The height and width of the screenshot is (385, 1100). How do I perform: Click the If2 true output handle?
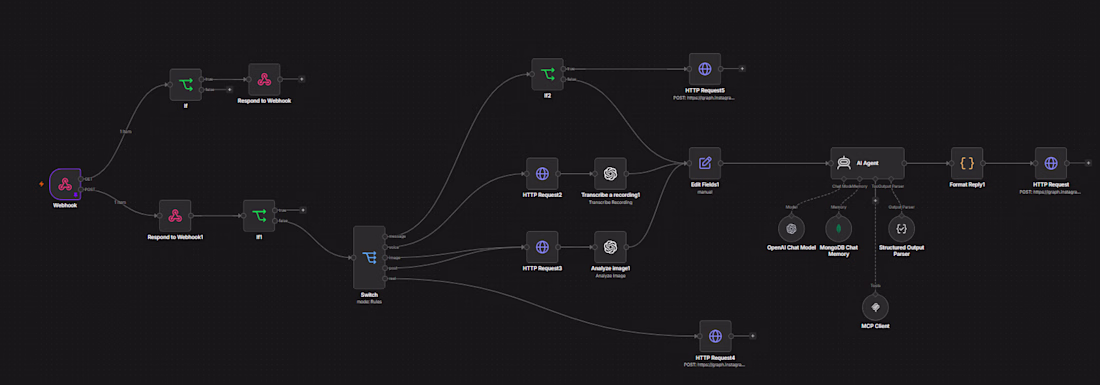[x=563, y=69]
